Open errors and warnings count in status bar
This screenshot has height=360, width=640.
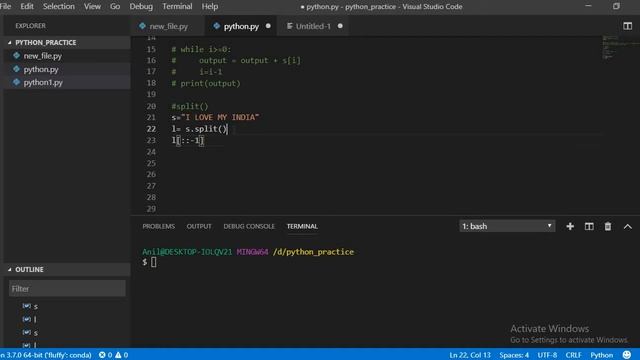pos(113,355)
